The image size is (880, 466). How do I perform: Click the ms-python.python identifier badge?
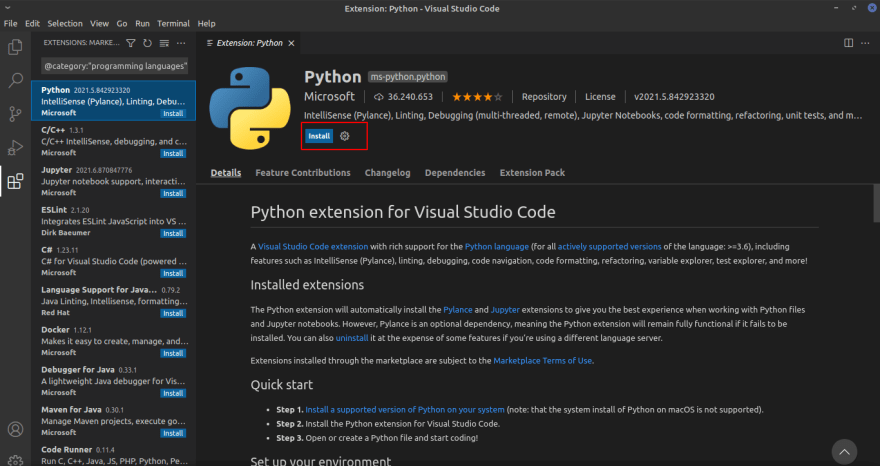point(408,77)
